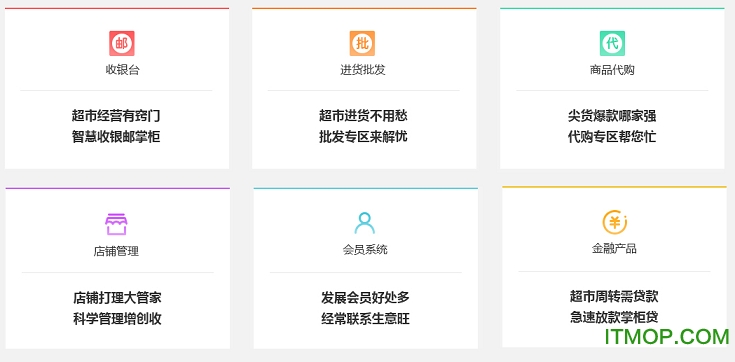Click the text 超市经营有窍门

[x=116, y=116]
